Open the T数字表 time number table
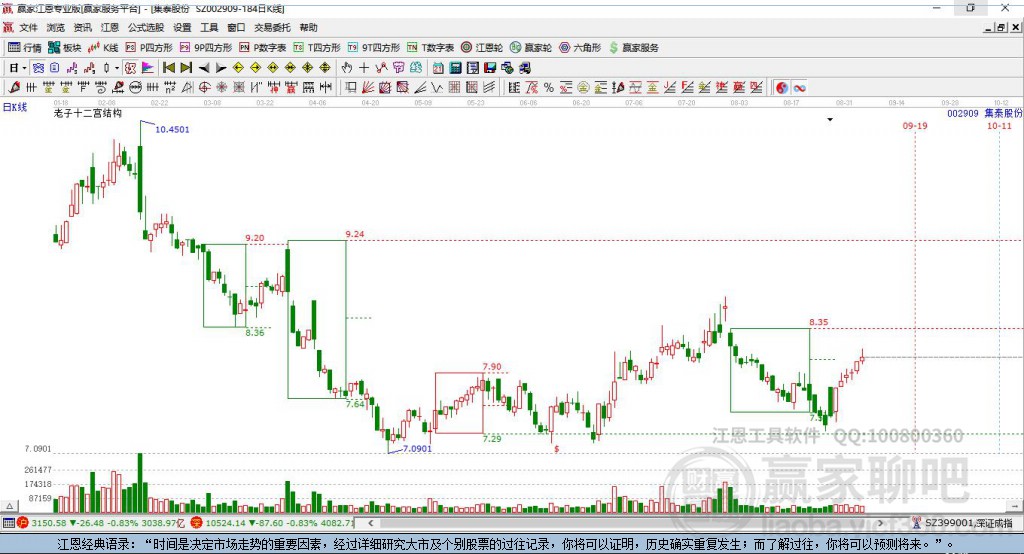The image size is (1024, 554). tap(430, 48)
